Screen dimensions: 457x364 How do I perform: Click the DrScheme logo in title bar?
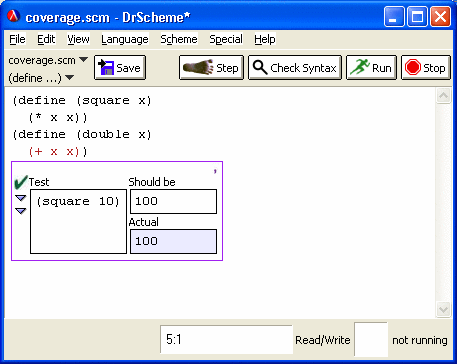(14, 16)
